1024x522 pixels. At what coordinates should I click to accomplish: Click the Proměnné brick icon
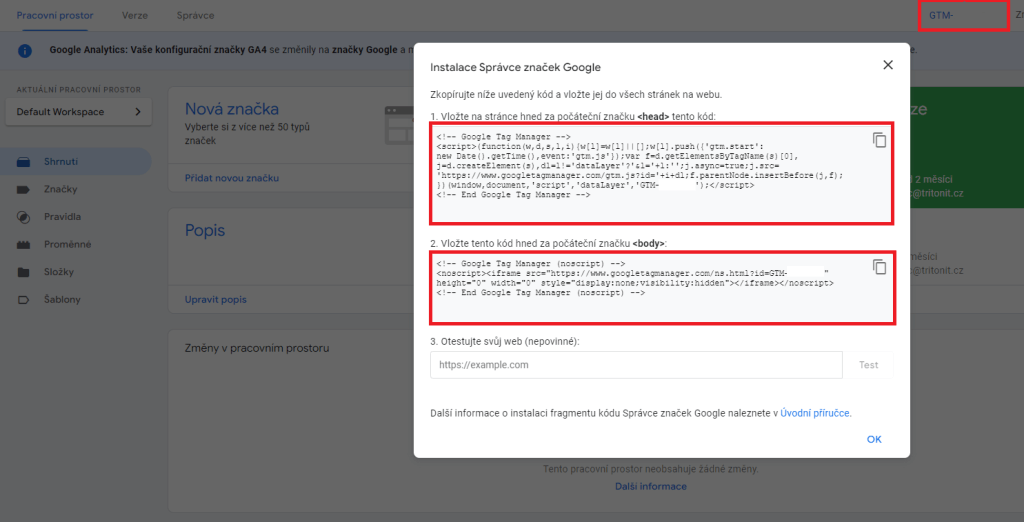24,245
